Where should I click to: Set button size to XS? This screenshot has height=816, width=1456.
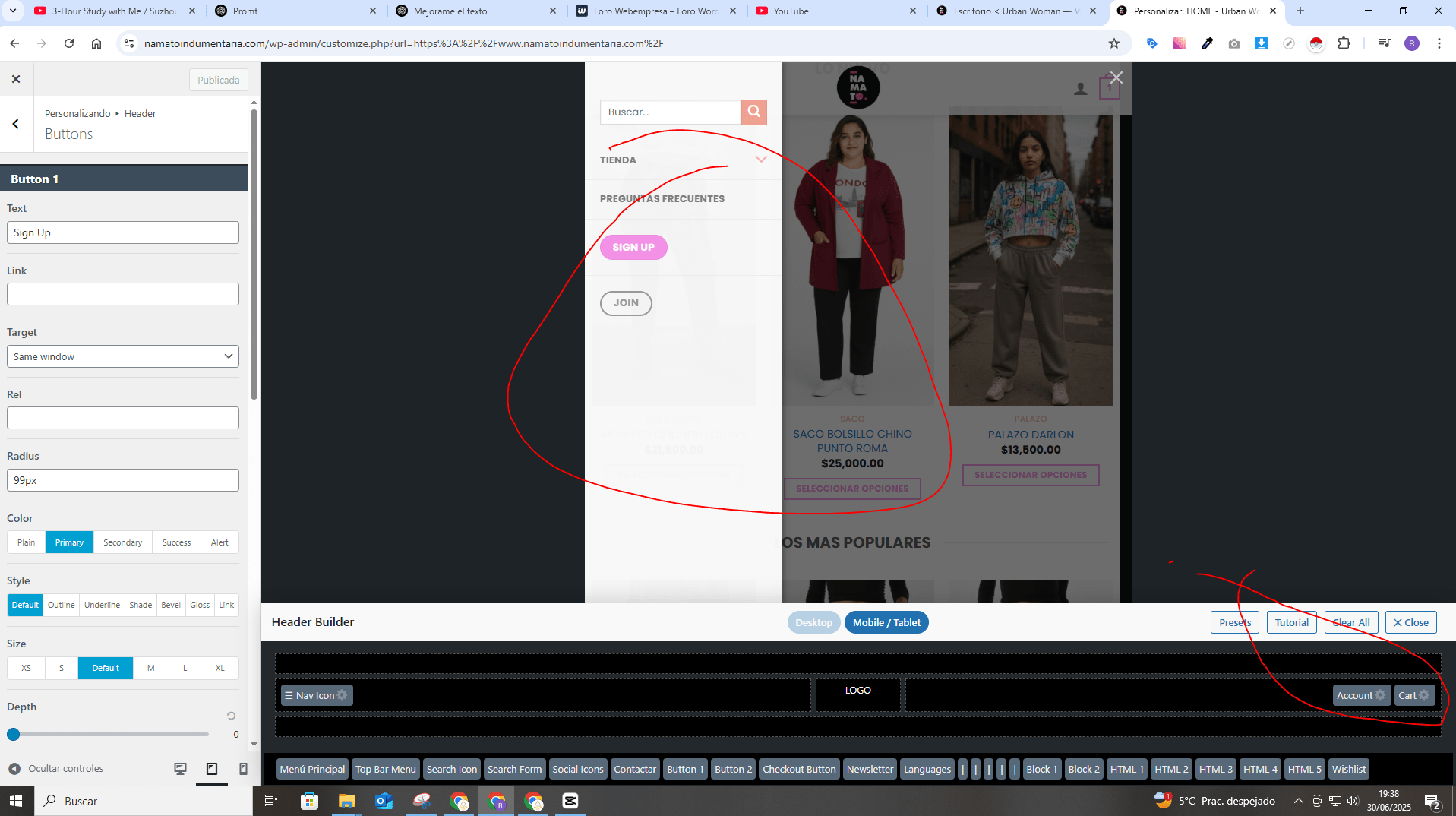coord(27,668)
